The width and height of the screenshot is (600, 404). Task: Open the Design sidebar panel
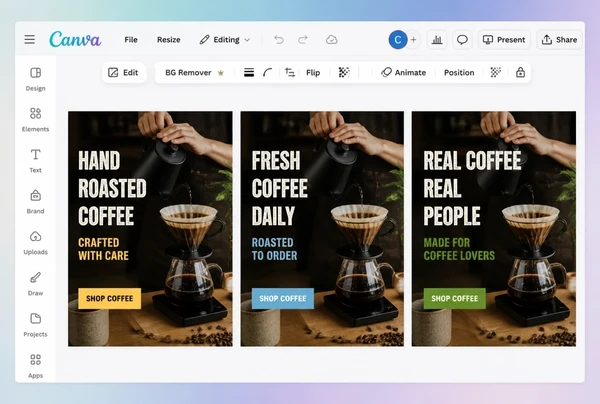[x=36, y=80]
